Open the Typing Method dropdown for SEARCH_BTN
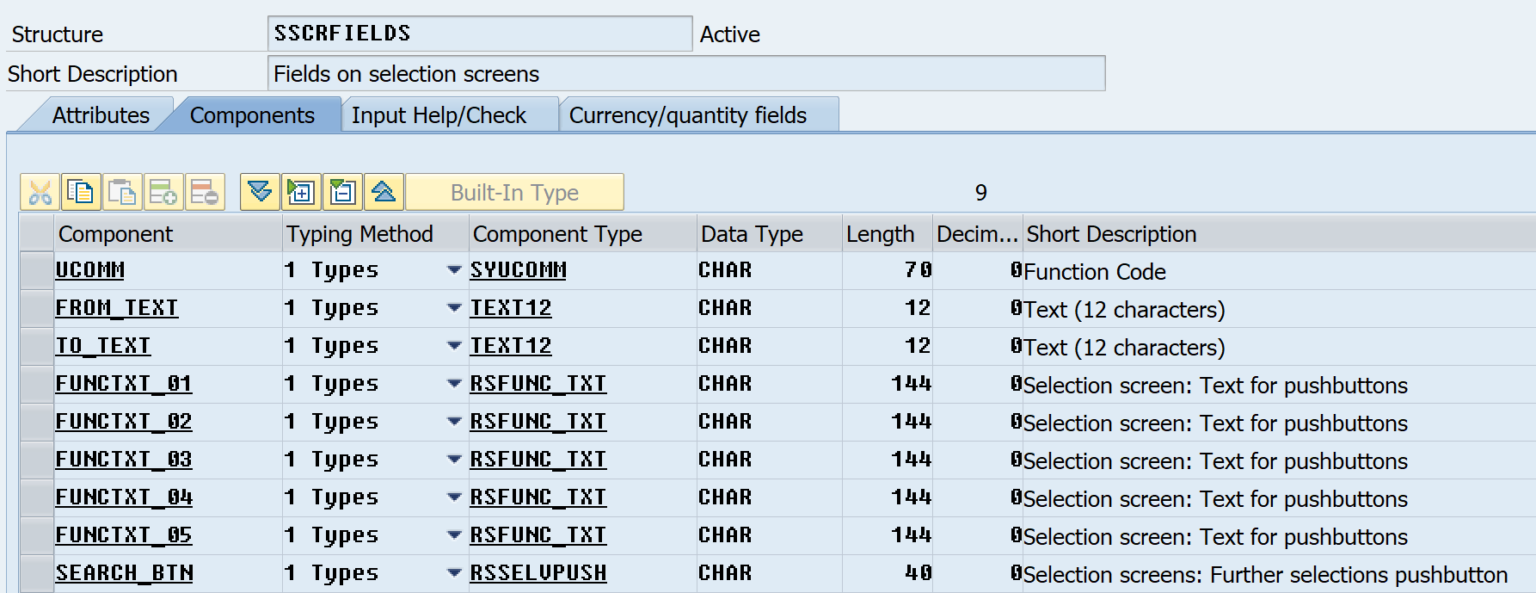The width and height of the screenshot is (1536, 593). [x=455, y=572]
